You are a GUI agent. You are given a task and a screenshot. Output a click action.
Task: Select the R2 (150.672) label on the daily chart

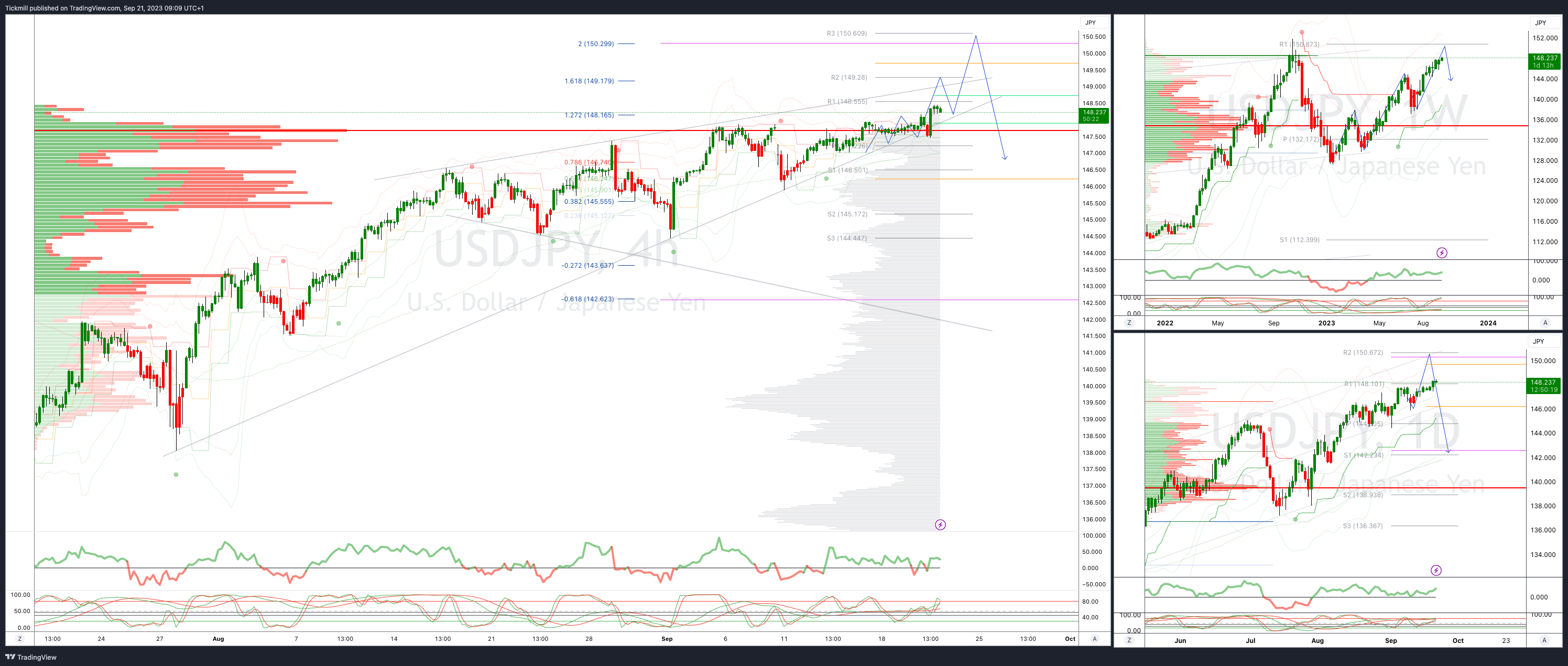[x=1363, y=353]
